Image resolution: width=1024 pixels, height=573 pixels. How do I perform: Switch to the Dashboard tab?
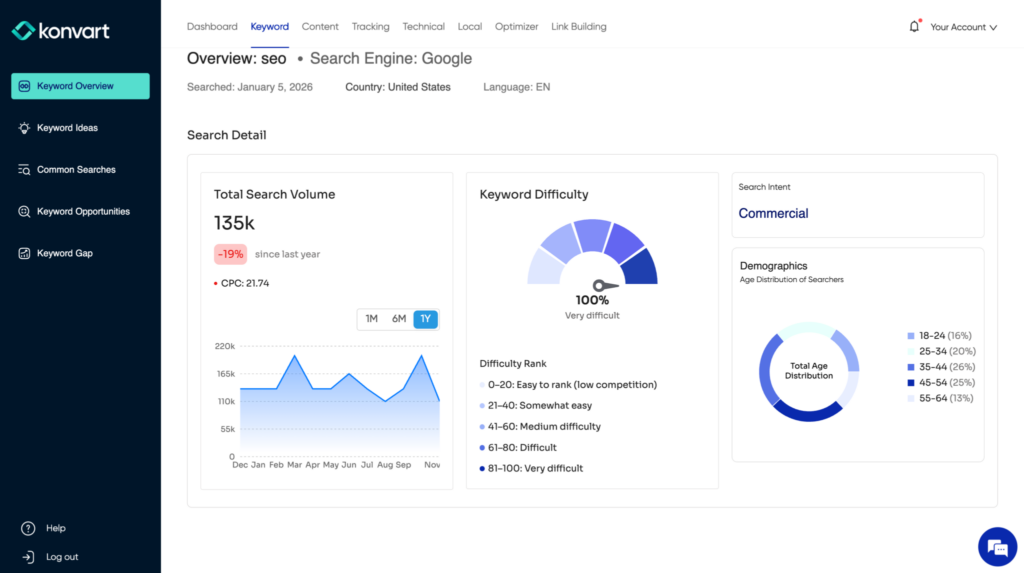pyautogui.click(x=212, y=27)
